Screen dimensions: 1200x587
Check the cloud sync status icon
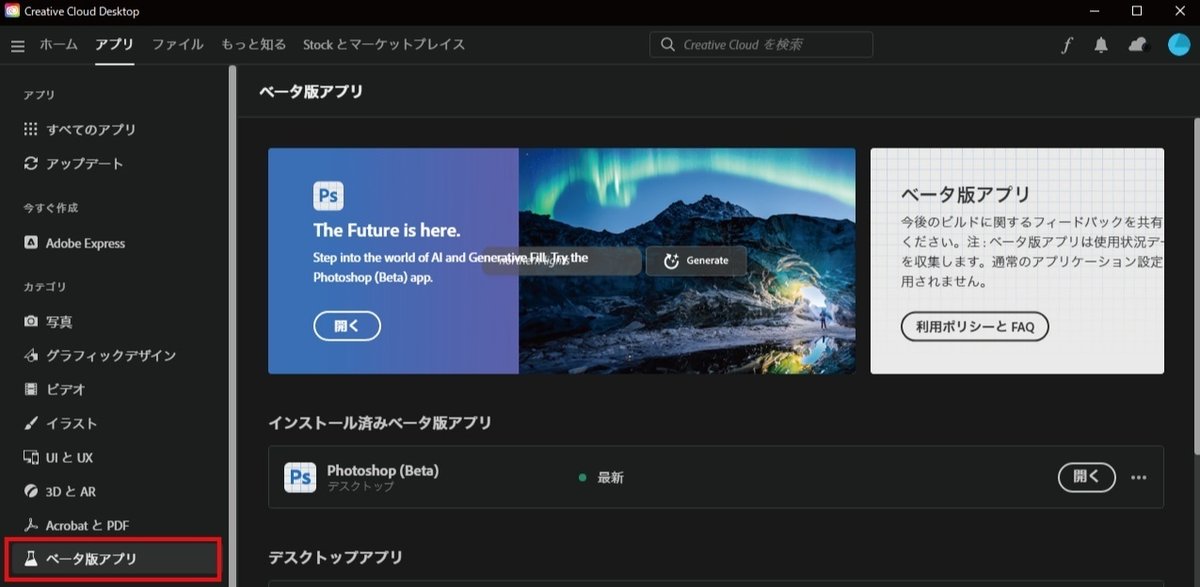pyautogui.click(x=1138, y=45)
